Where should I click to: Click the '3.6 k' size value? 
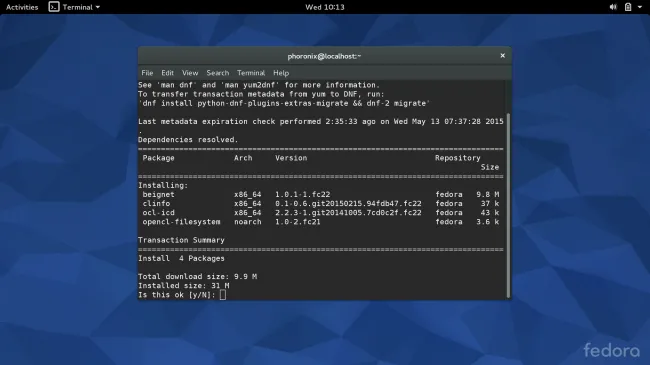488,221
